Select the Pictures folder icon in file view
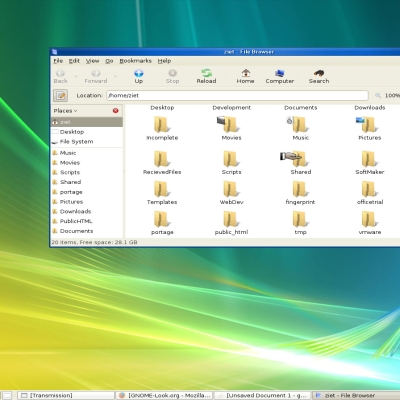Viewport: 400px width, 400px height. [x=367, y=125]
